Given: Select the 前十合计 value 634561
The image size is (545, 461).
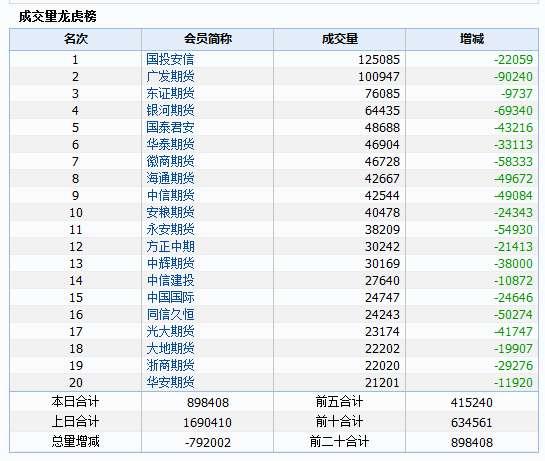Looking at the screenshot, I should click(472, 423).
